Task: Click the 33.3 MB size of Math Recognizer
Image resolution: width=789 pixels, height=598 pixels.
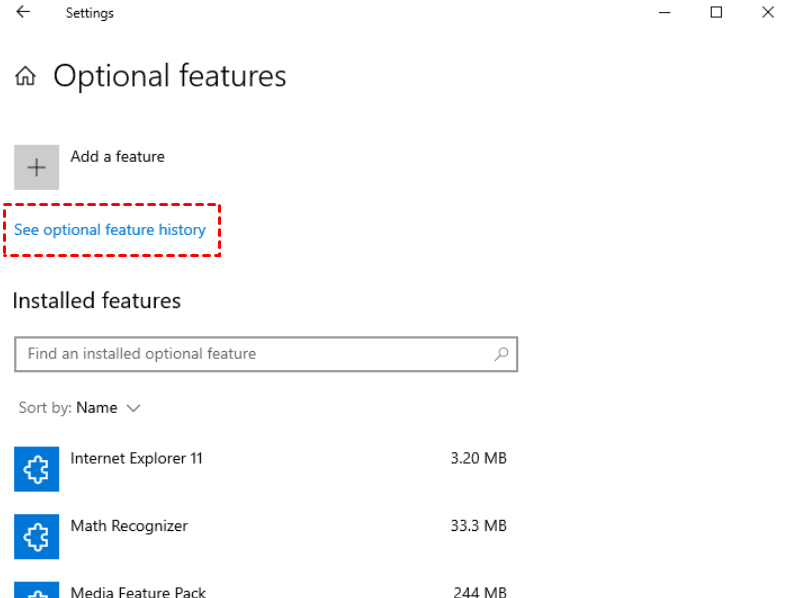Action: click(x=478, y=526)
